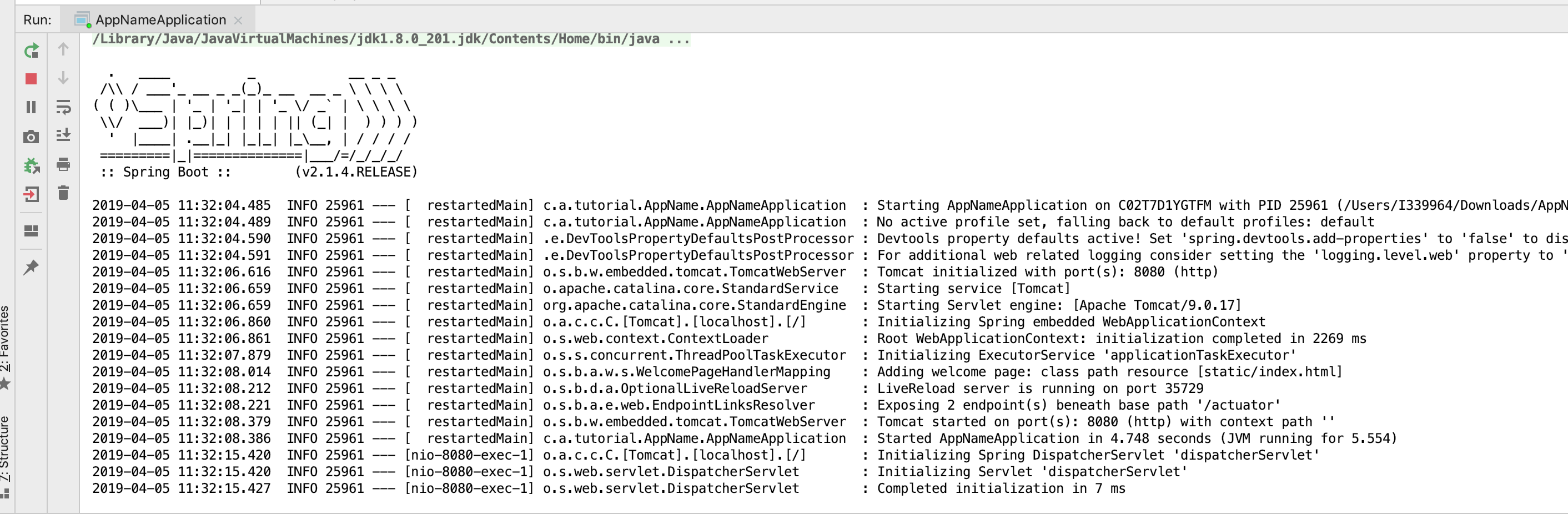Clear all console output with trash icon
This screenshot has height=514, width=1568.
pyautogui.click(x=63, y=193)
